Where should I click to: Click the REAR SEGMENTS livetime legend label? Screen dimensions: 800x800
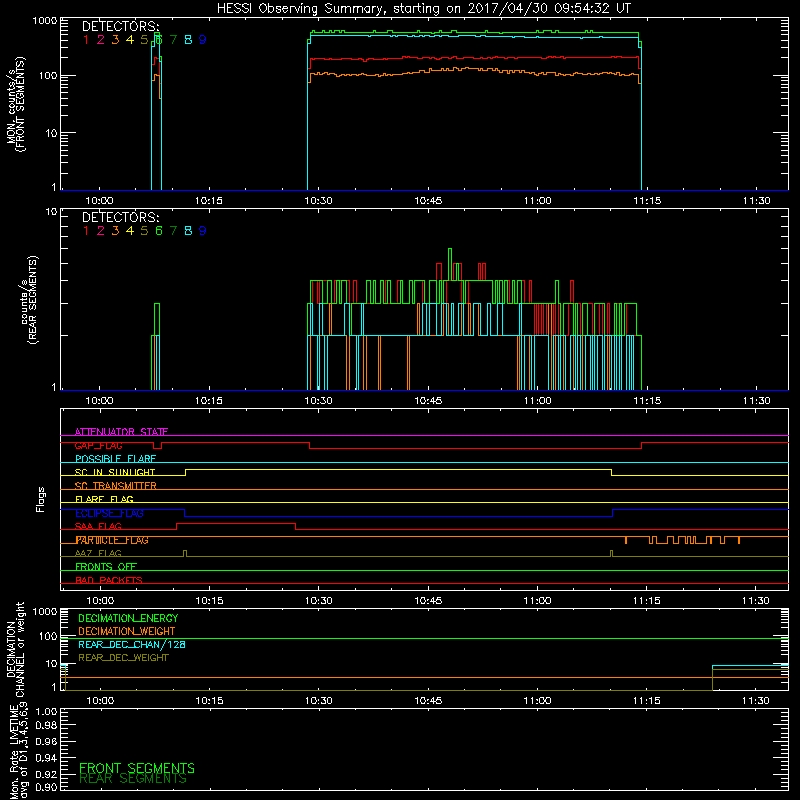(133, 779)
